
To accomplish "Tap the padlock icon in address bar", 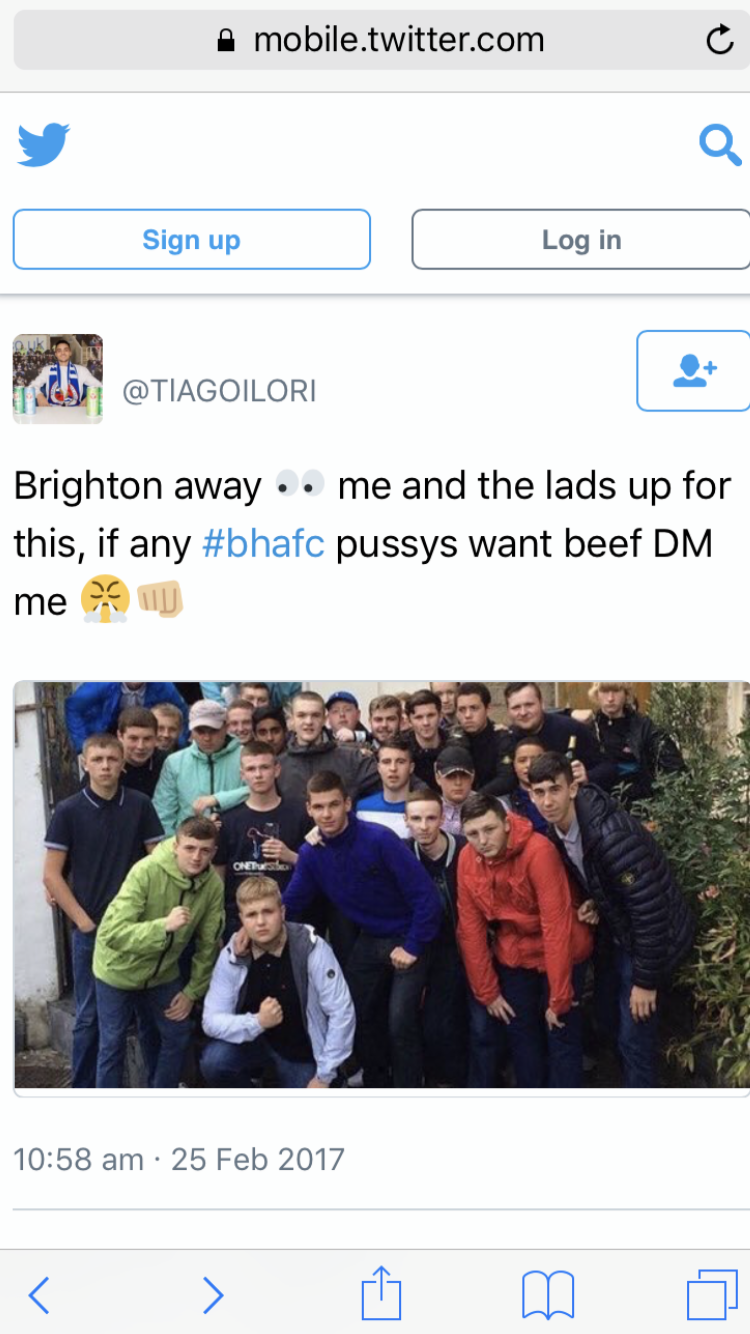I will (x=227, y=40).
